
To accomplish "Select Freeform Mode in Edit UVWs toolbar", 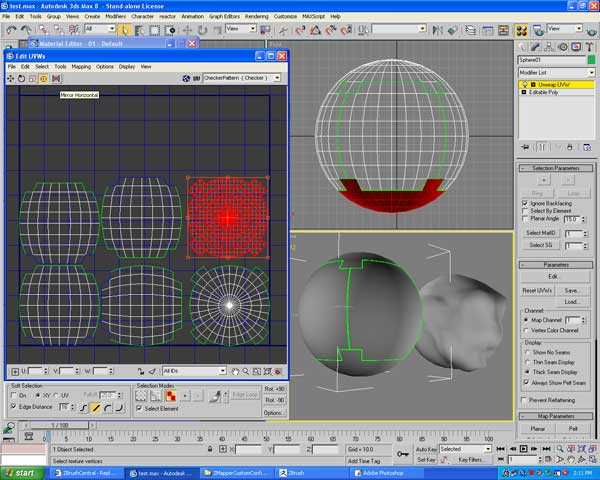I will point(44,78).
